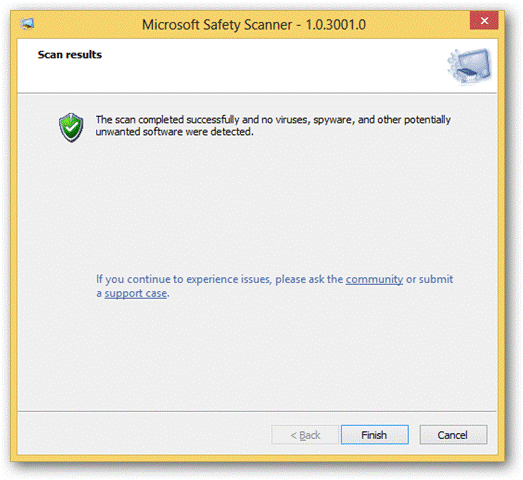523x480 pixels.
Task: Open the support case link
Action: (x=135, y=294)
